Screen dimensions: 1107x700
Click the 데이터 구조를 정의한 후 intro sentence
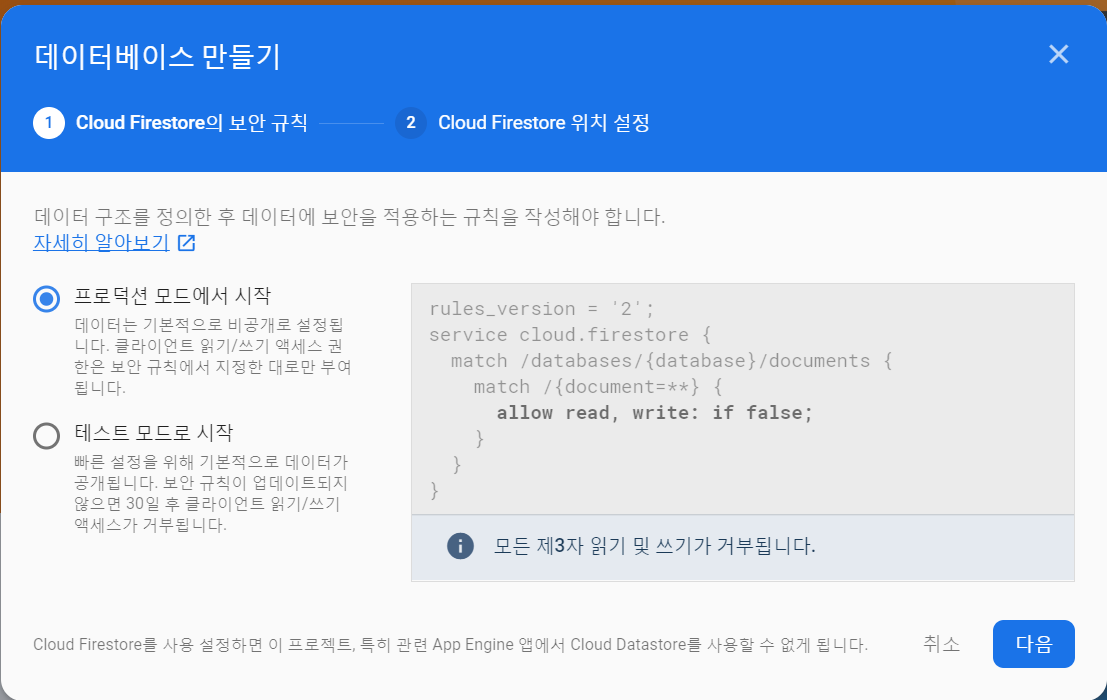click(x=349, y=216)
